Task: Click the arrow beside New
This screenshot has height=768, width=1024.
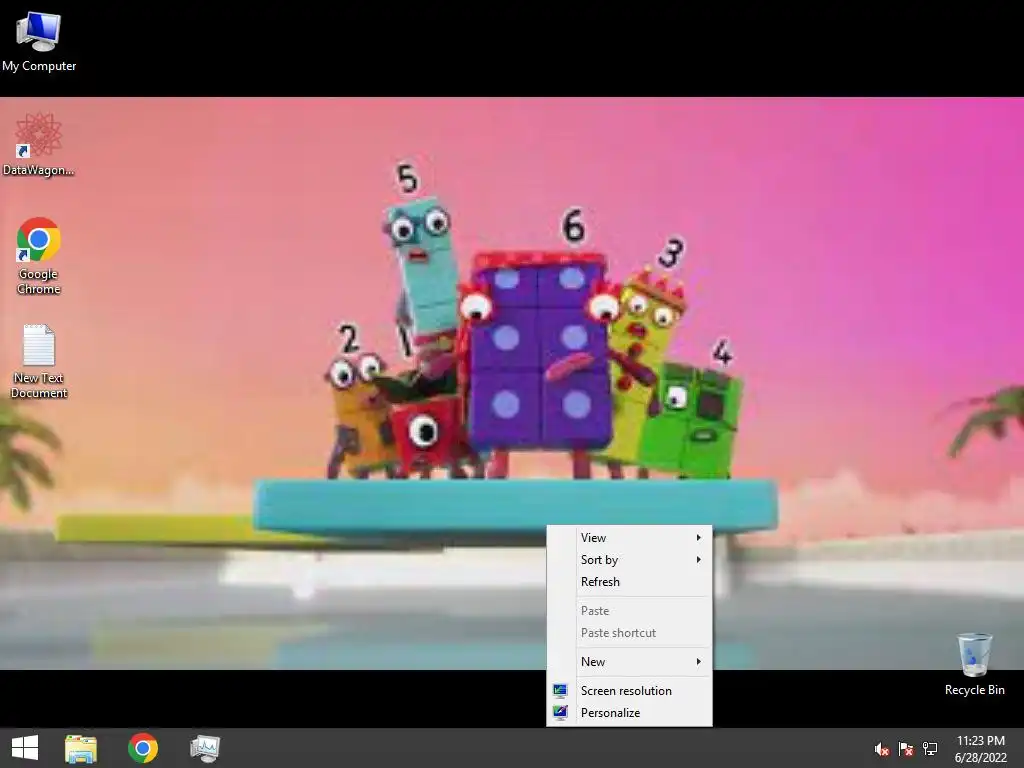Action: [699, 662]
